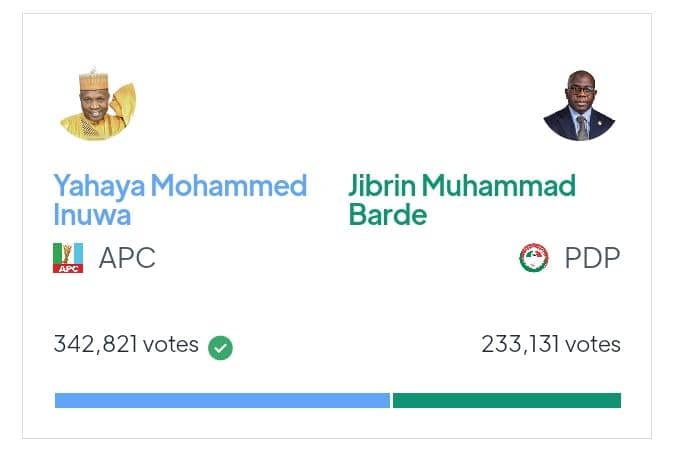Image resolution: width=677 pixels, height=457 pixels.
Task: Open the Jibrin Muhammad name link
Action: (x=462, y=186)
